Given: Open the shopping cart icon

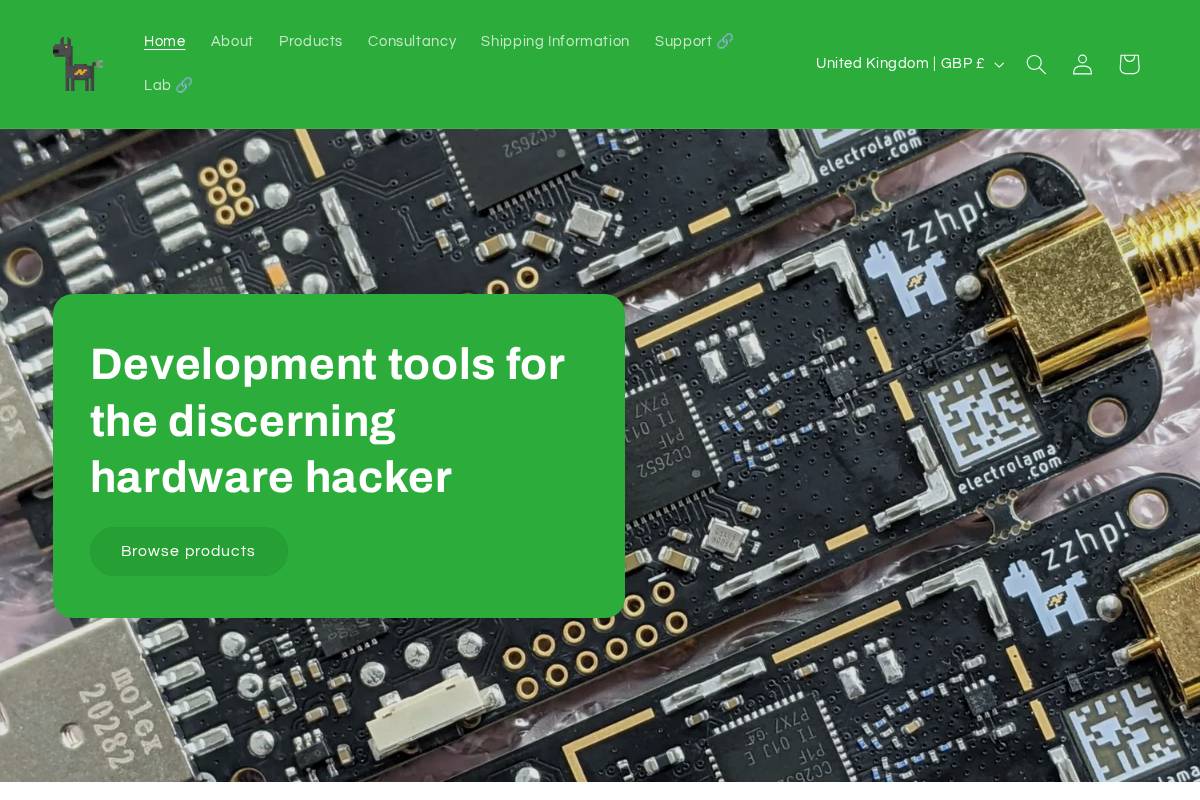Looking at the screenshot, I should pos(1129,64).
